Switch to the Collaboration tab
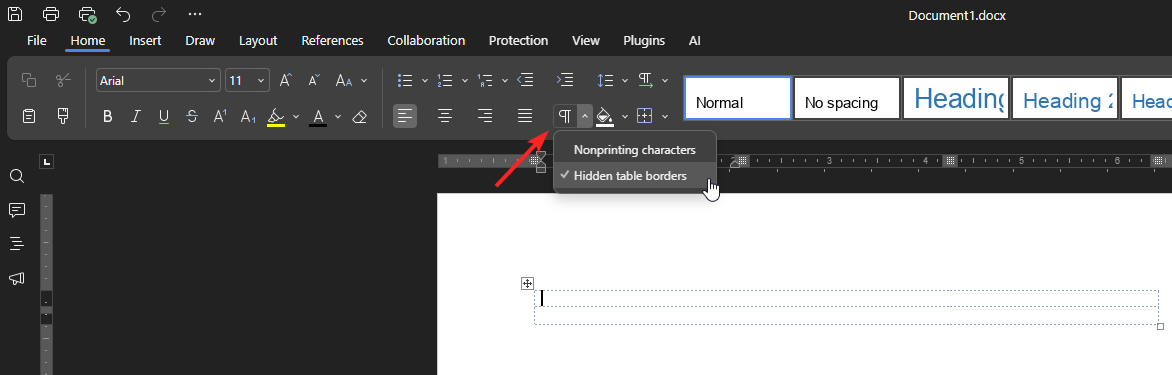Viewport: 1172px width, 375px height. 426,40
